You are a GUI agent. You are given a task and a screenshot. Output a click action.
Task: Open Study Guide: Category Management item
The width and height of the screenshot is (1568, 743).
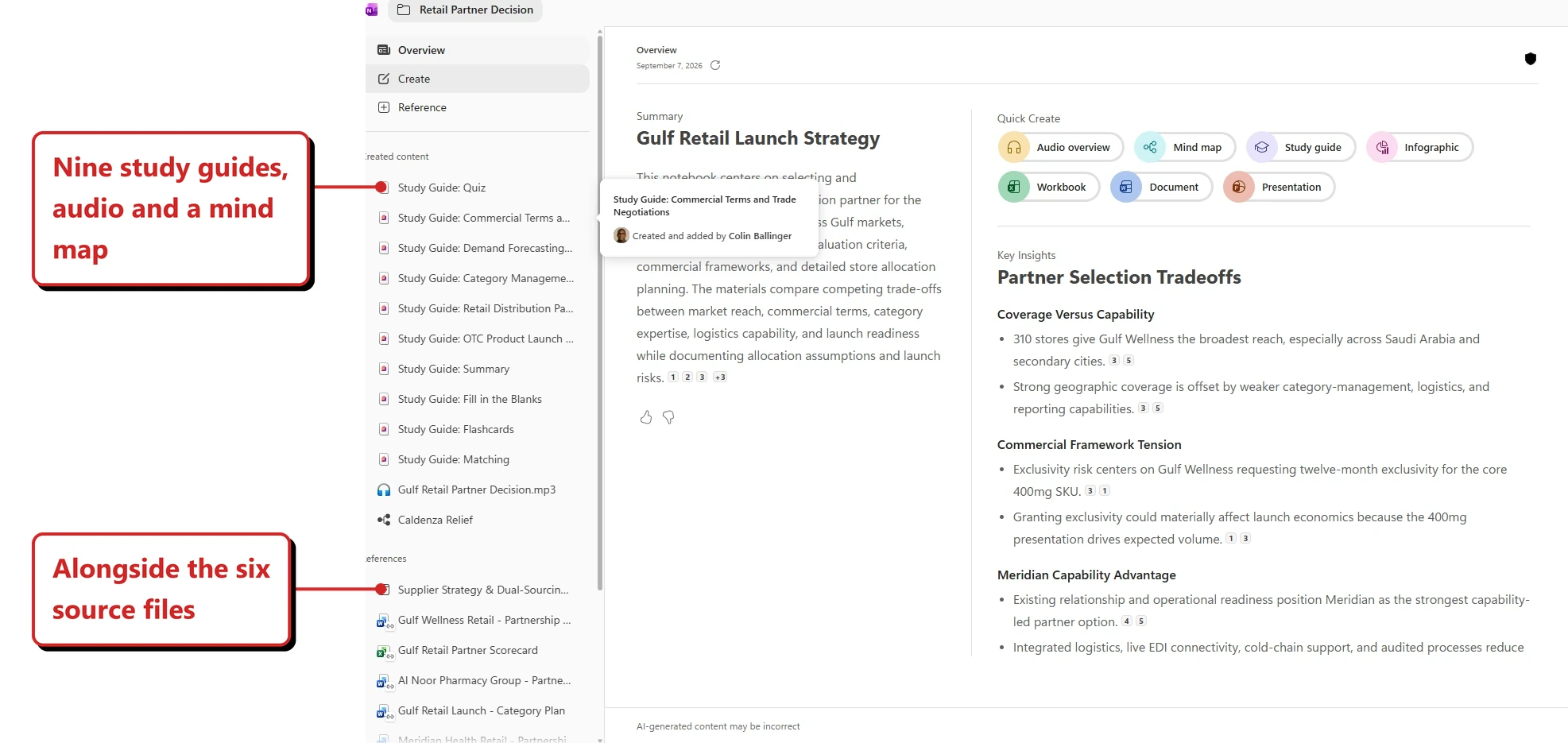[x=477, y=278]
